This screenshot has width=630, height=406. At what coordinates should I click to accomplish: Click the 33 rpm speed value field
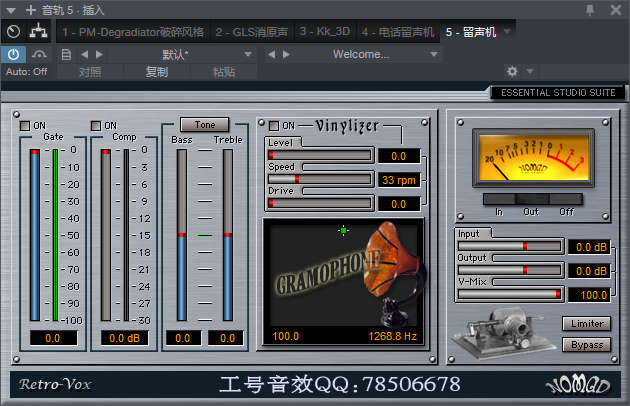click(399, 180)
